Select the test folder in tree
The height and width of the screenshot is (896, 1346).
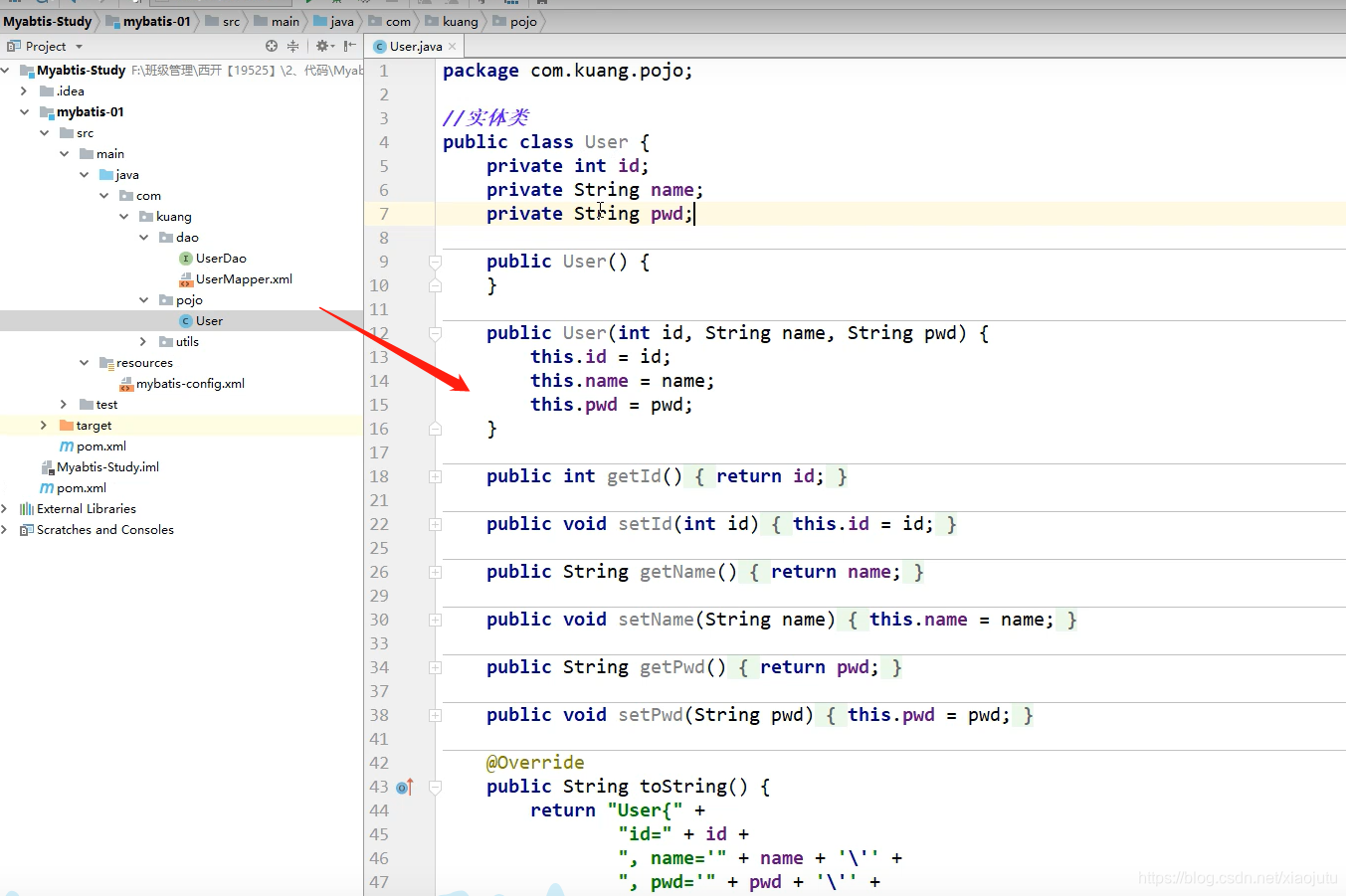click(106, 405)
